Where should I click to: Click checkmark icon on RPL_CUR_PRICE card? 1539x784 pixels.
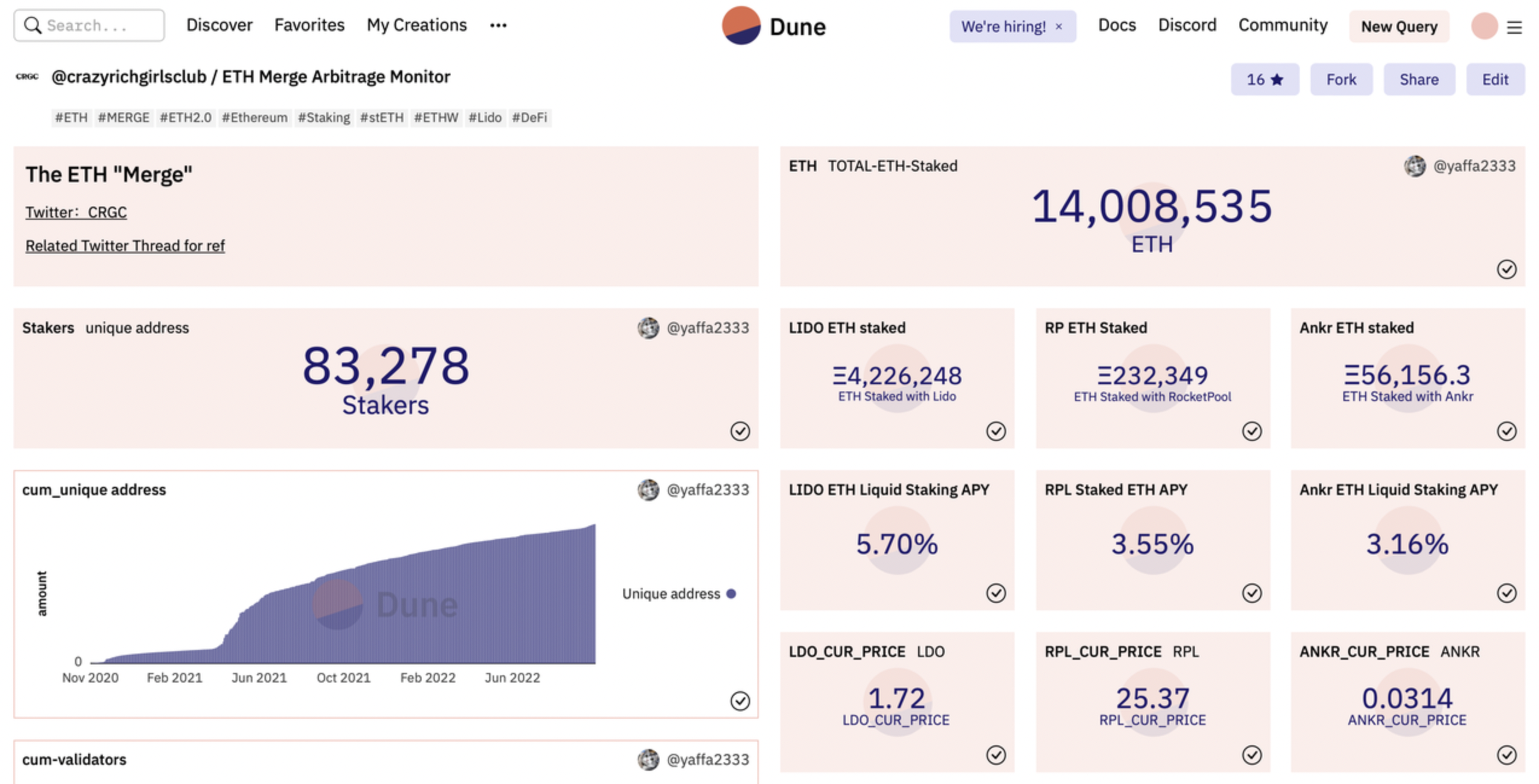(1251, 755)
